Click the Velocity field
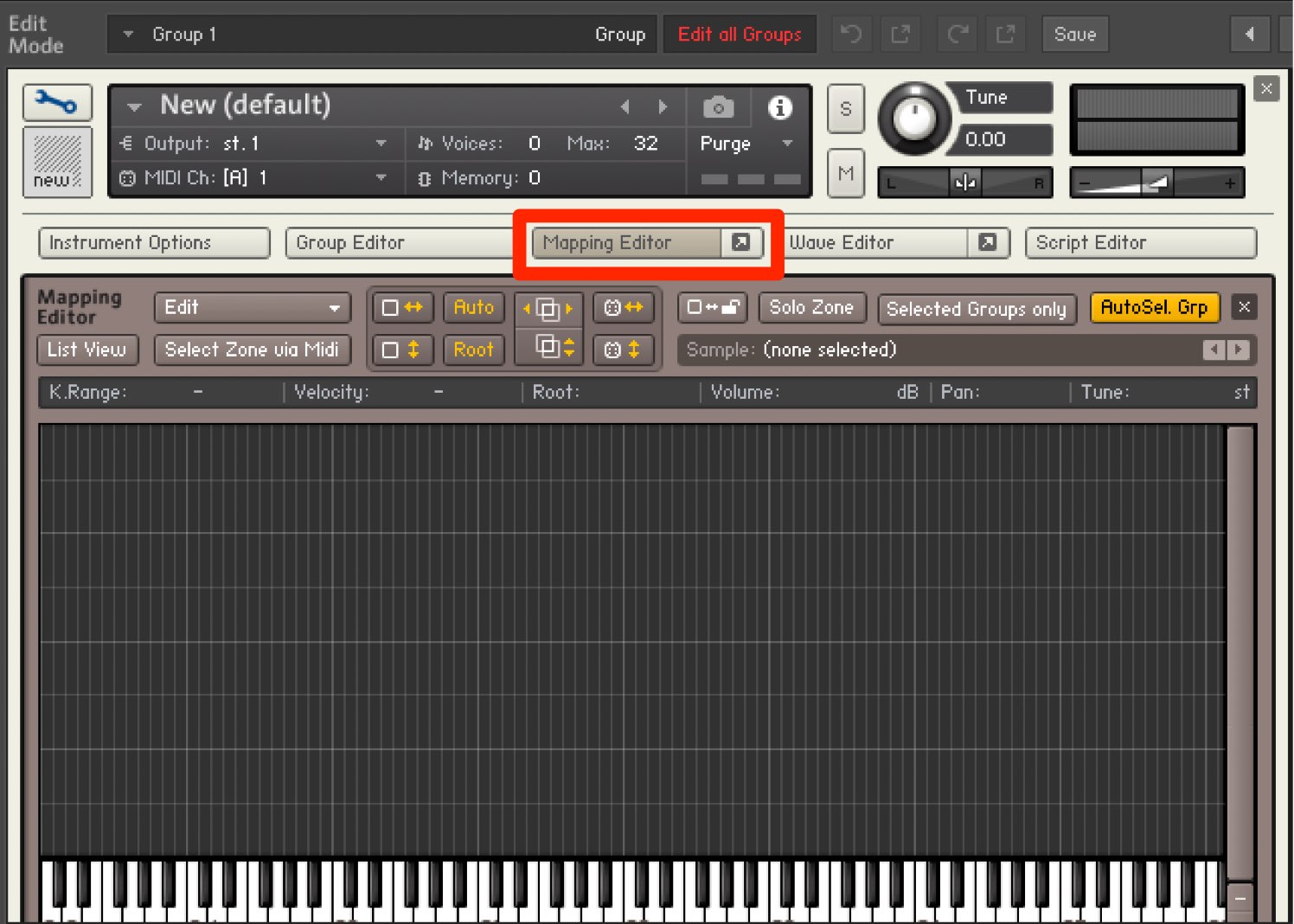 coord(403,393)
